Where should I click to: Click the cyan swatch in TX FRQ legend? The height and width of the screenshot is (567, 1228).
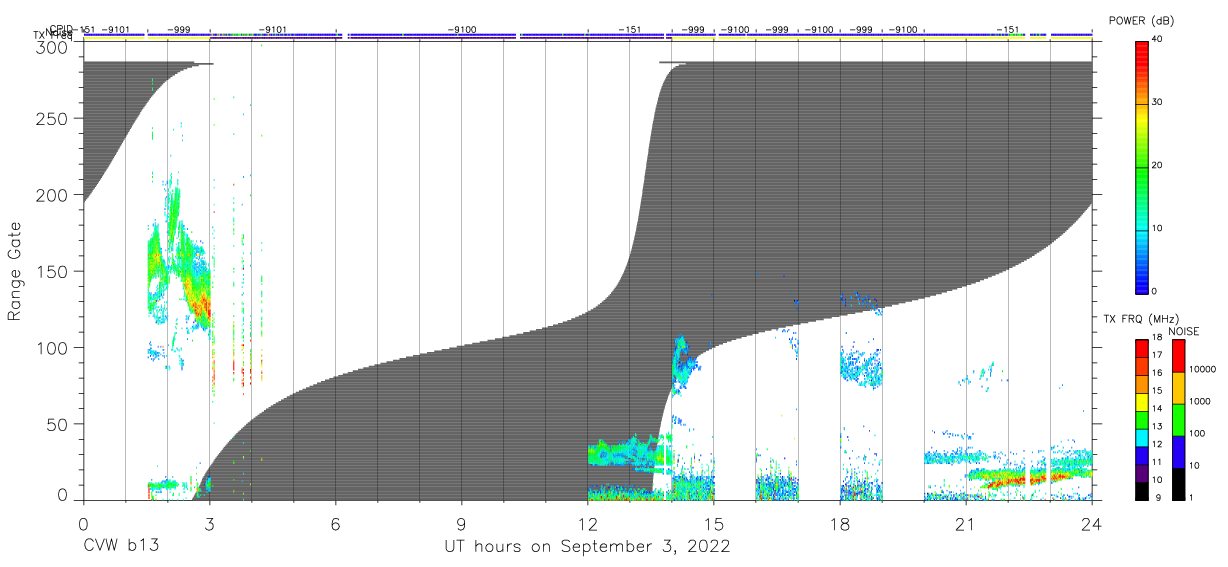point(1141,438)
